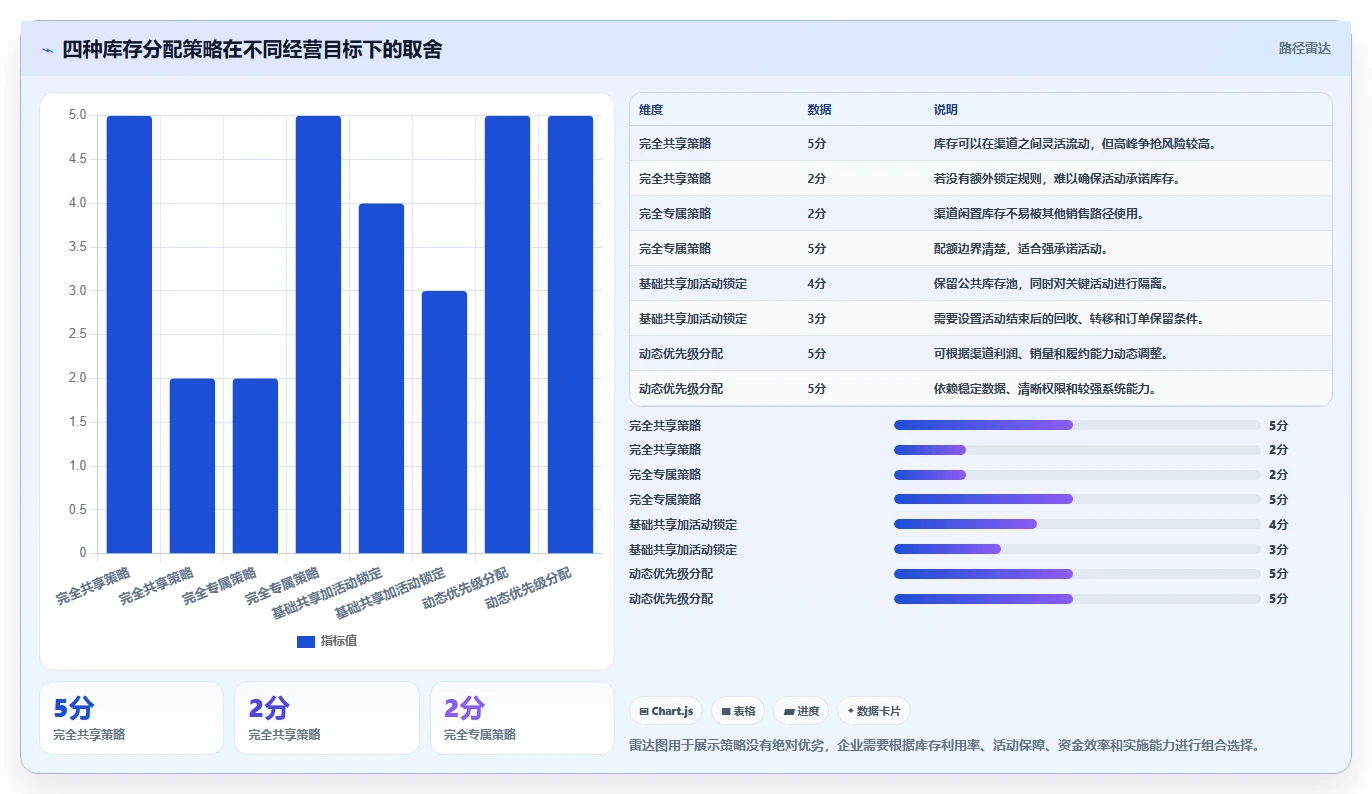1372x794 pixels.
Task: Click the 完全共享策略 progress bar showing 2分
Action: (x=1077, y=450)
